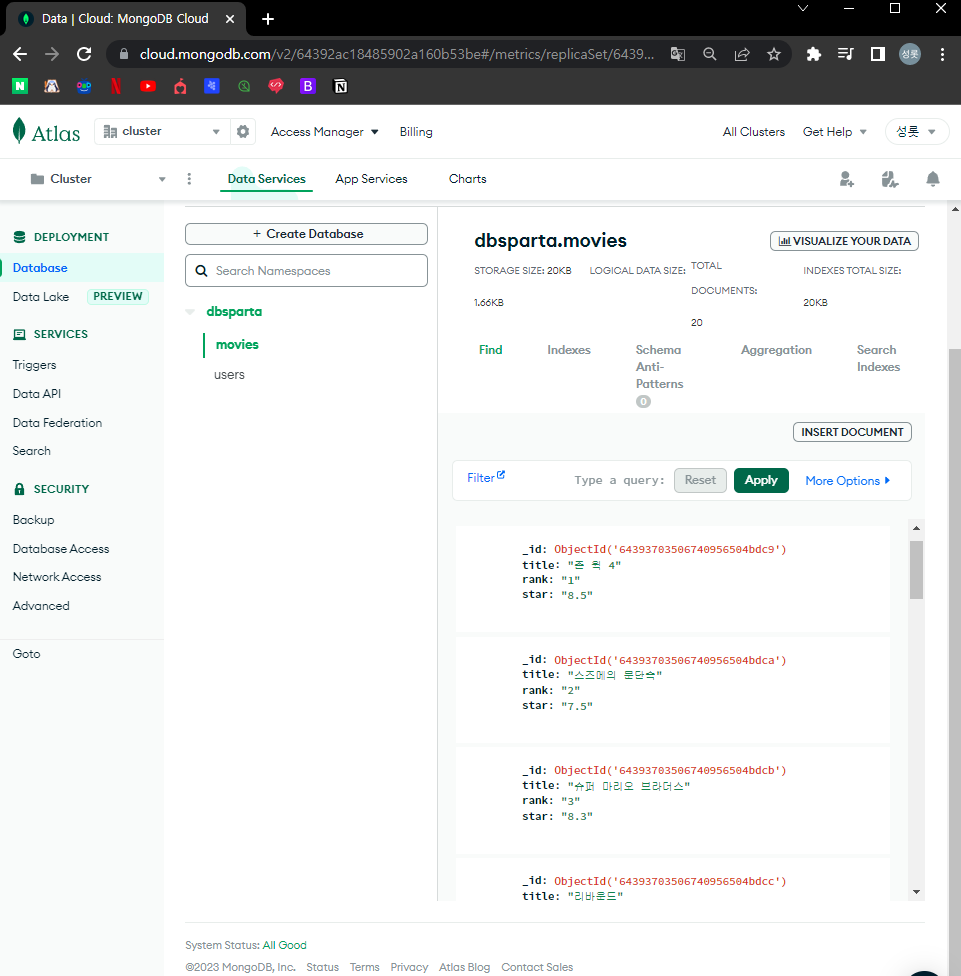
Task: Select the users collection
Action: 229,375
